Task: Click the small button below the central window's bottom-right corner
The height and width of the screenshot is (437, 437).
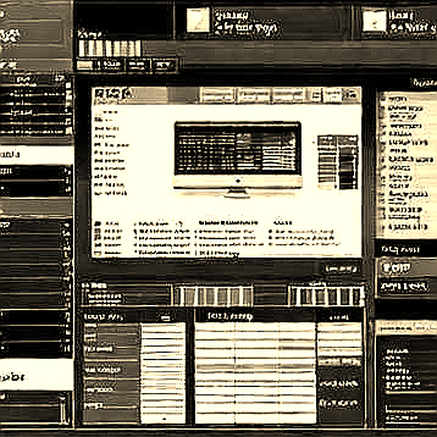Action: pyautogui.click(x=341, y=269)
